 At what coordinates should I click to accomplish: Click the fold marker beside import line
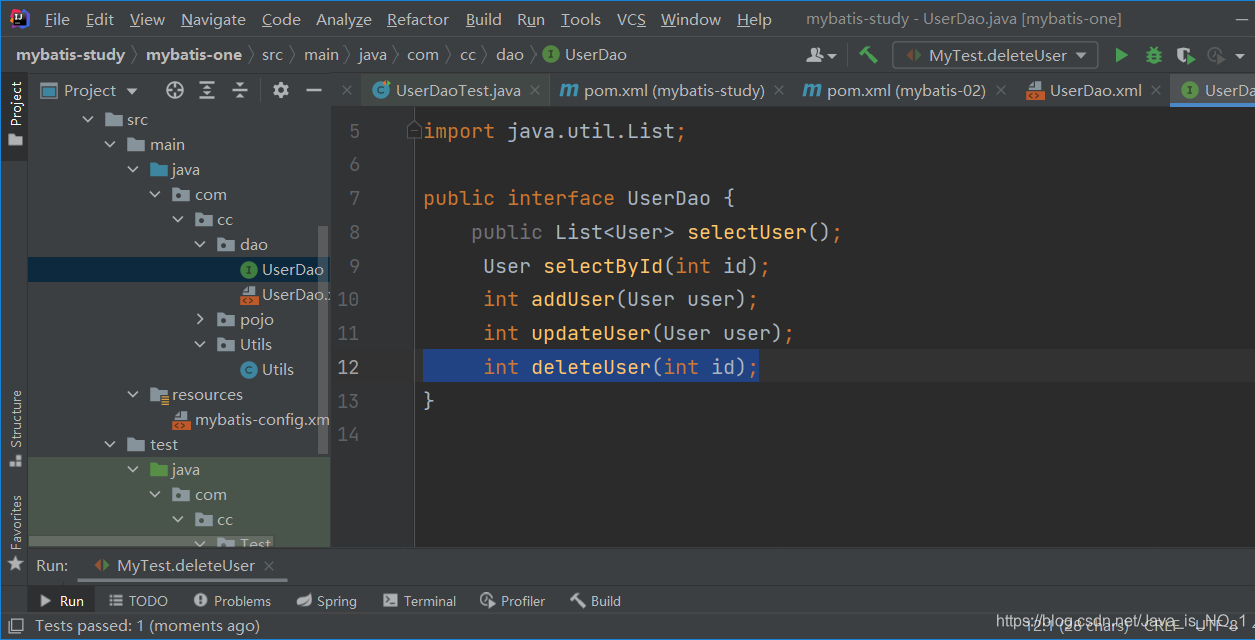point(413,131)
